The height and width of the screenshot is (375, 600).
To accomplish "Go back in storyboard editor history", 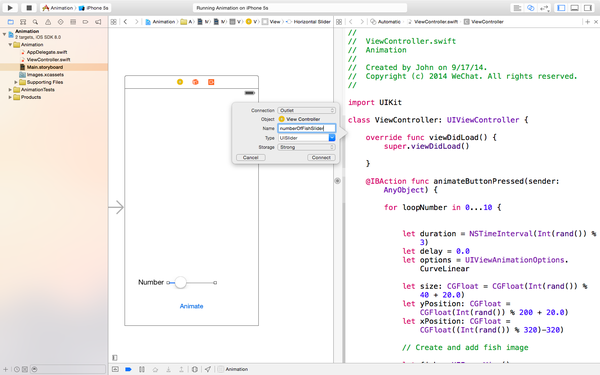I will pyautogui.click(x=126, y=22).
